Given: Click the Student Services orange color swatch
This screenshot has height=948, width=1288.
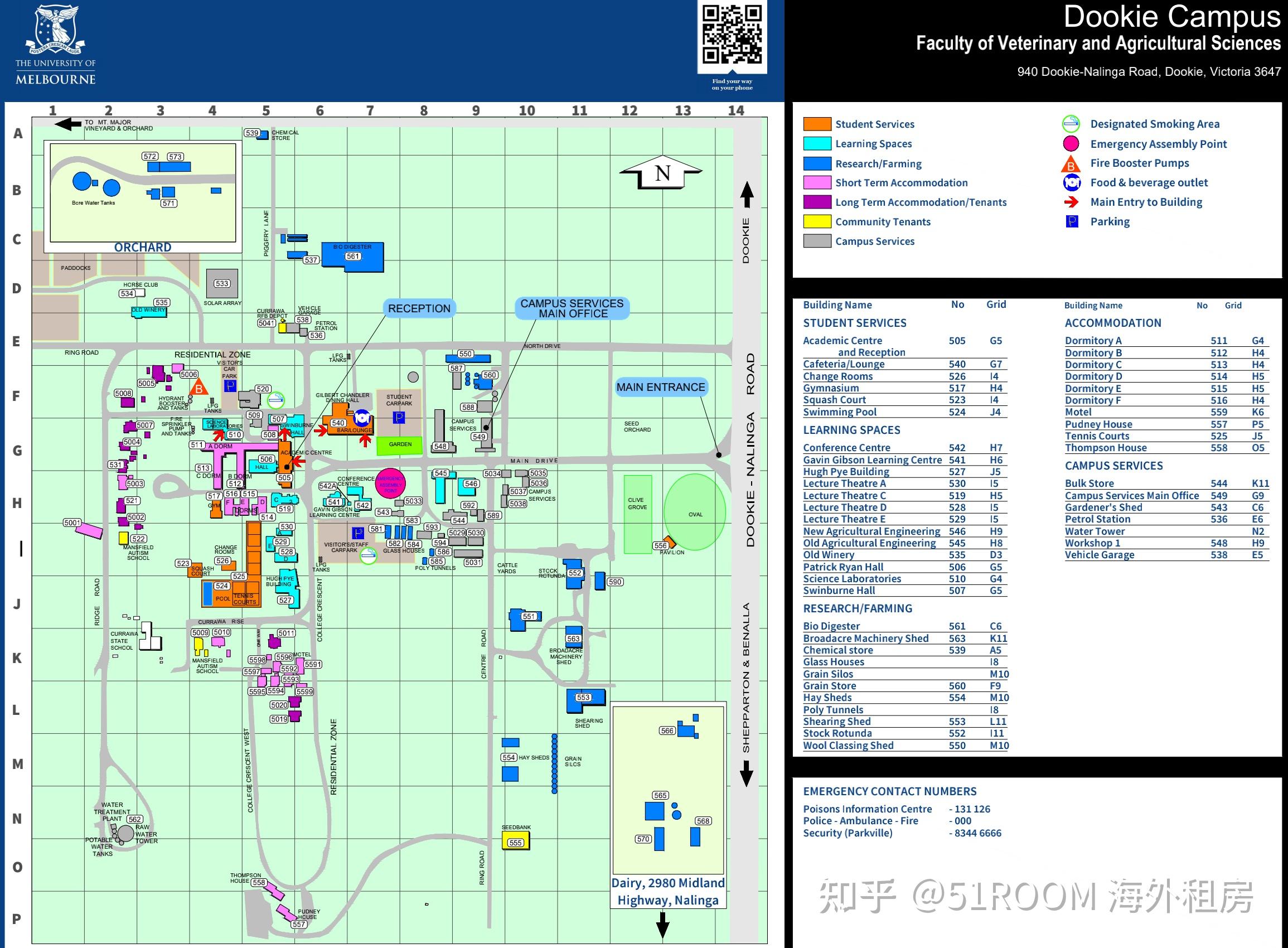Looking at the screenshot, I should pyautogui.click(x=817, y=124).
